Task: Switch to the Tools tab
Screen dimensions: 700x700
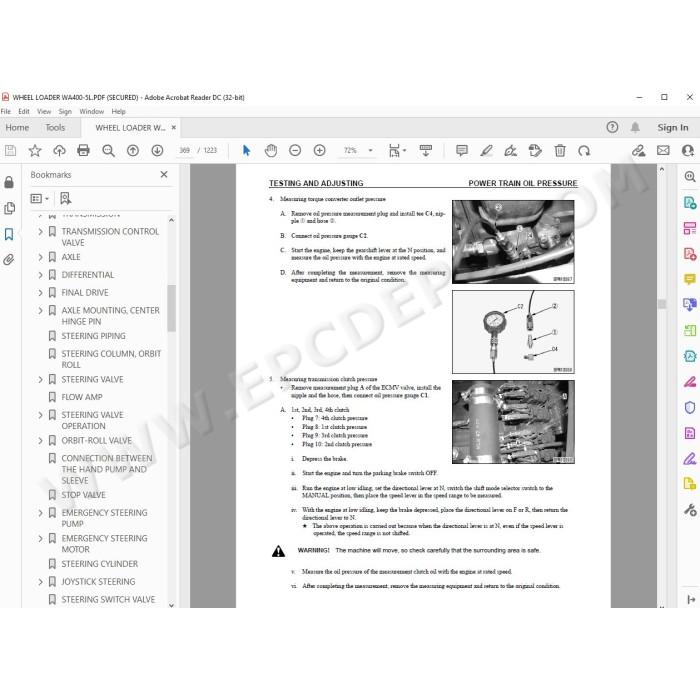Action: click(55, 128)
